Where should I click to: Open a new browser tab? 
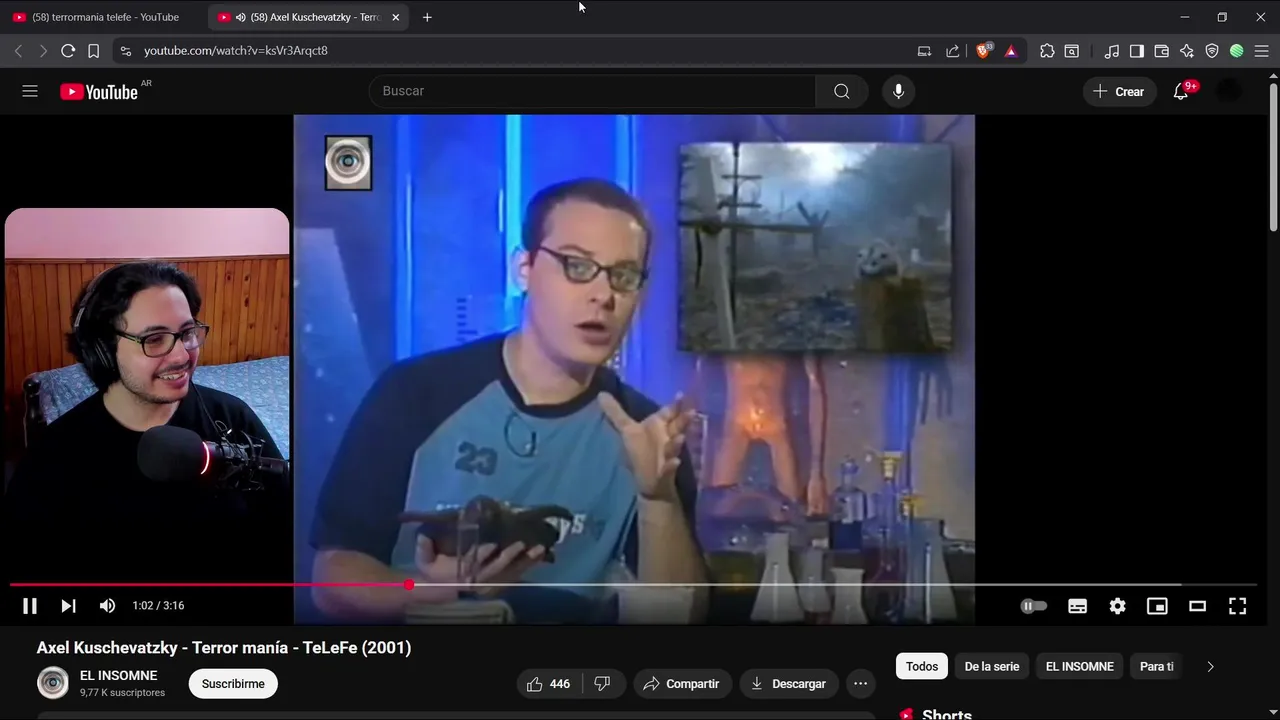(x=427, y=17)
